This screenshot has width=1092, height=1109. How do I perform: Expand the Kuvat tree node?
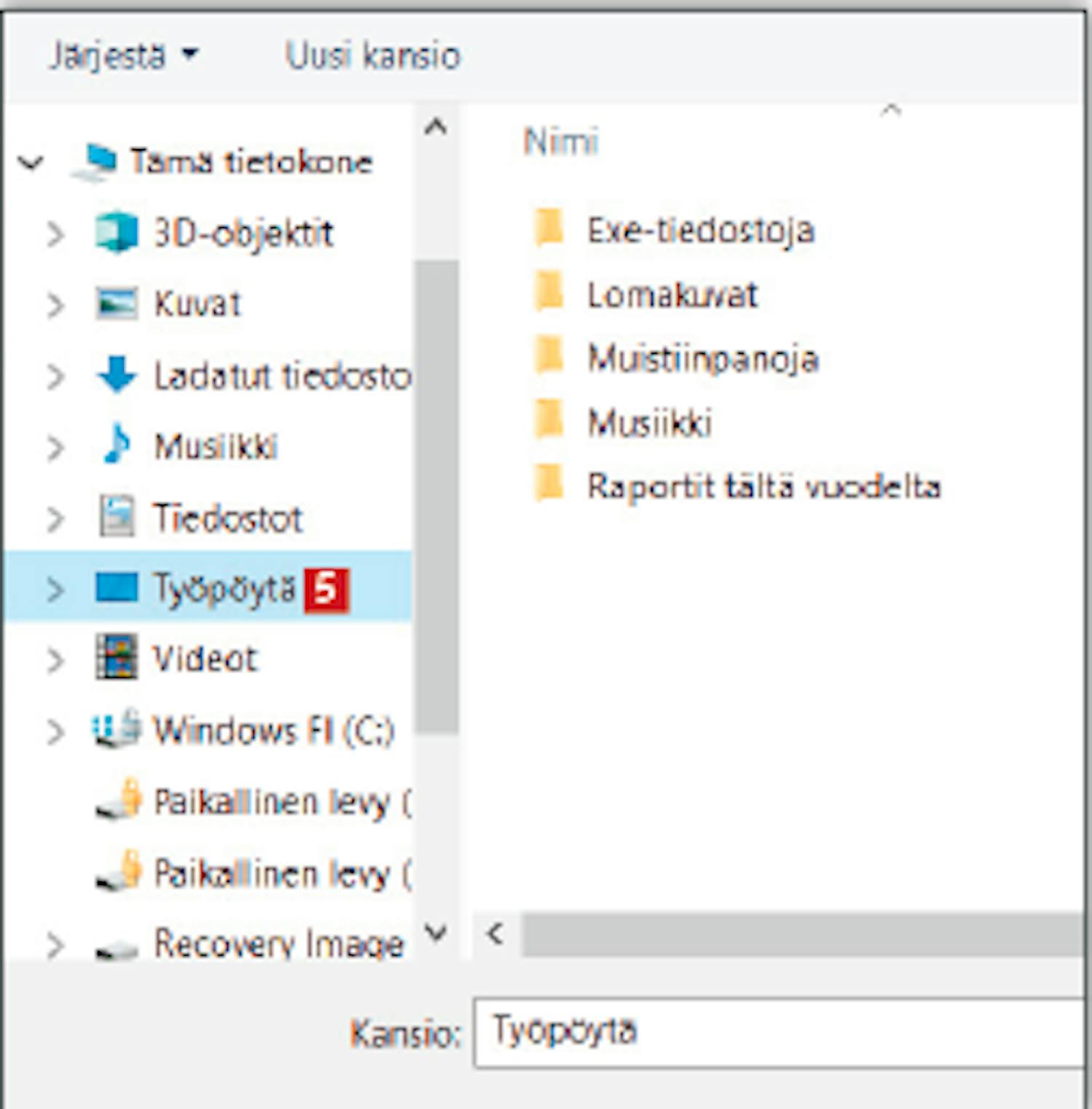point(55,305)
